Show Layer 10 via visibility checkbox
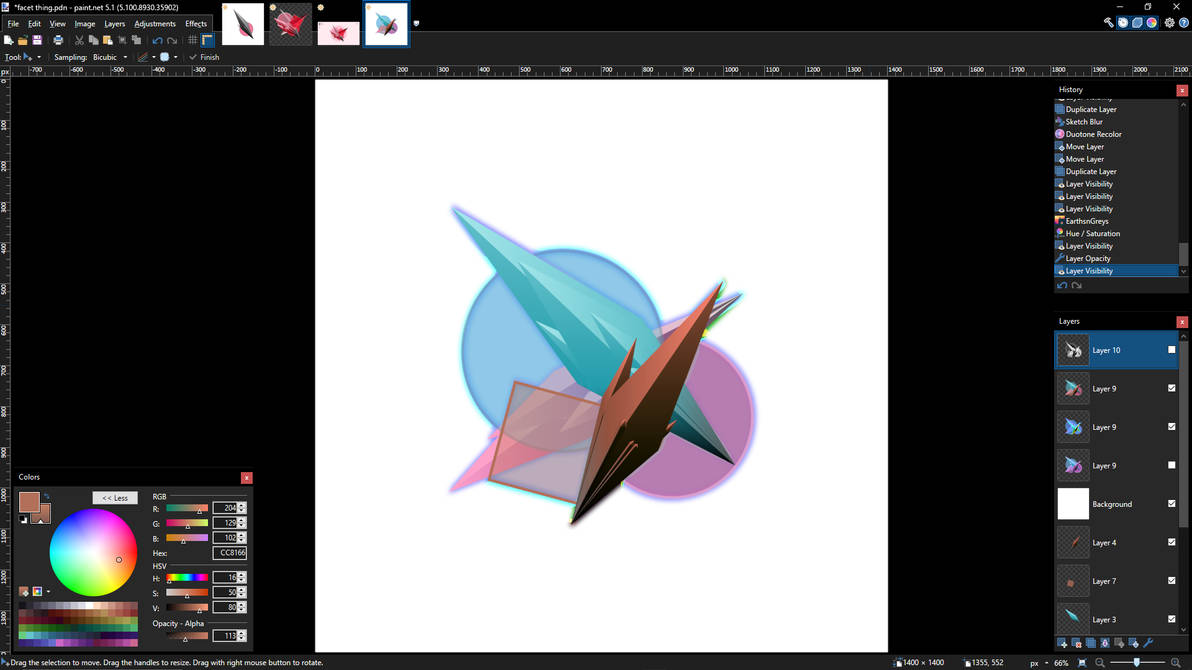 (x=1171, y=350)
